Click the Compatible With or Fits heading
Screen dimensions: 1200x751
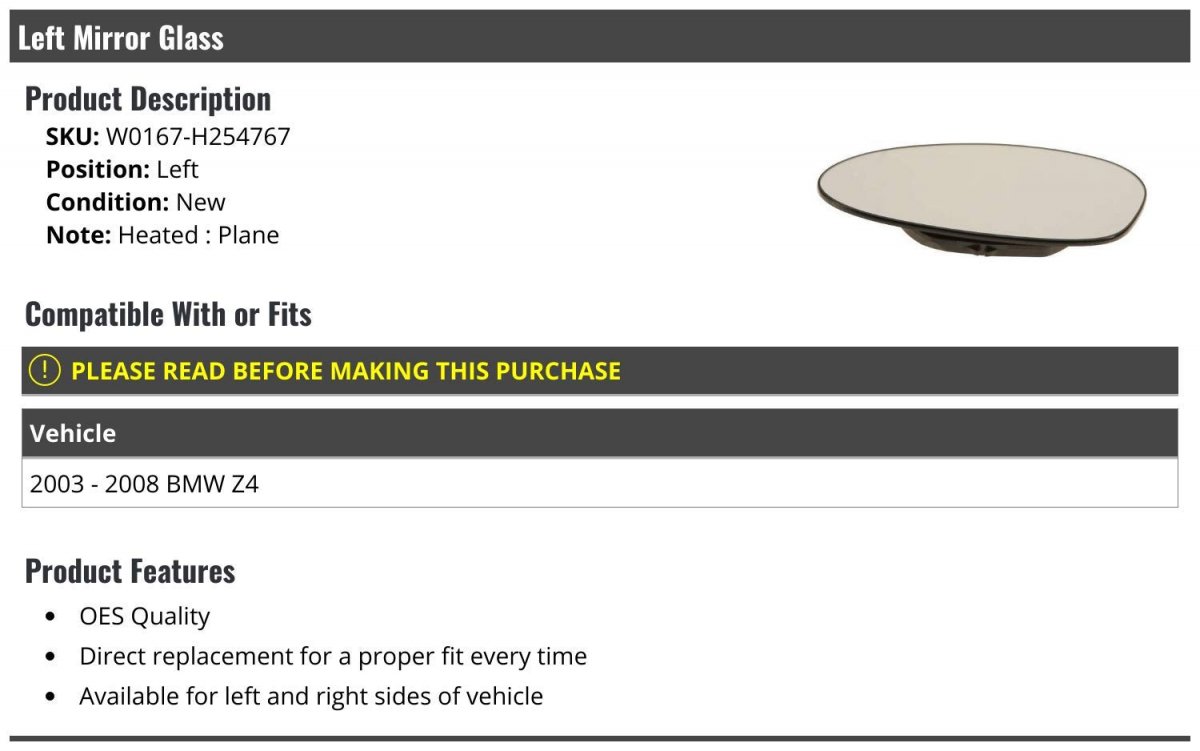tap(168, 314)
